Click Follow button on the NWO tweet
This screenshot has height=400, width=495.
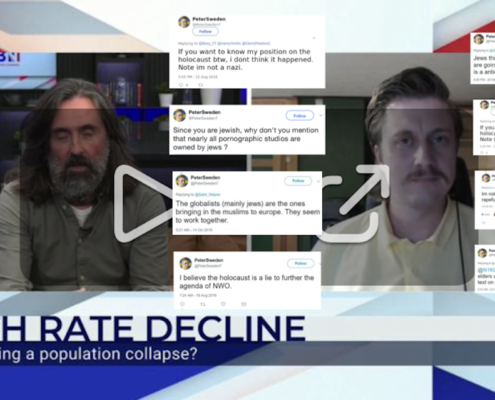300,263
